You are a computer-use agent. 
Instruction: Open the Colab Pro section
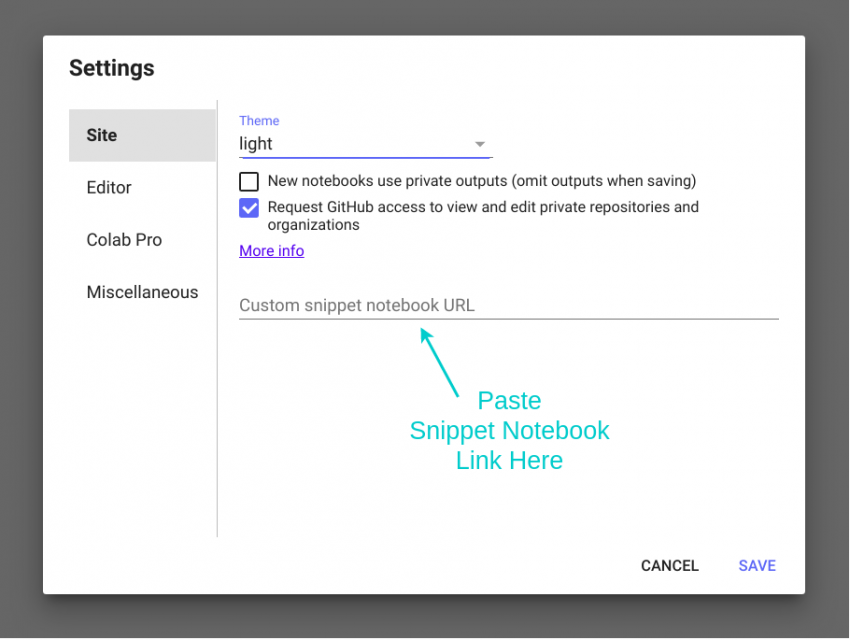pos(124,239)
